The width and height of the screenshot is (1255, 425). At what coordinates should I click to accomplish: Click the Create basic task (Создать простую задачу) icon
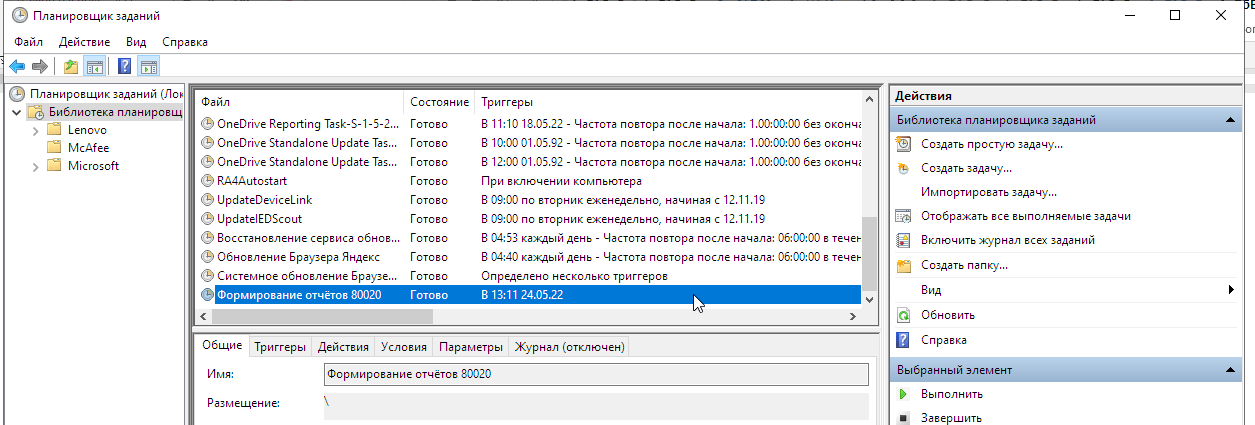coord(903,144)
